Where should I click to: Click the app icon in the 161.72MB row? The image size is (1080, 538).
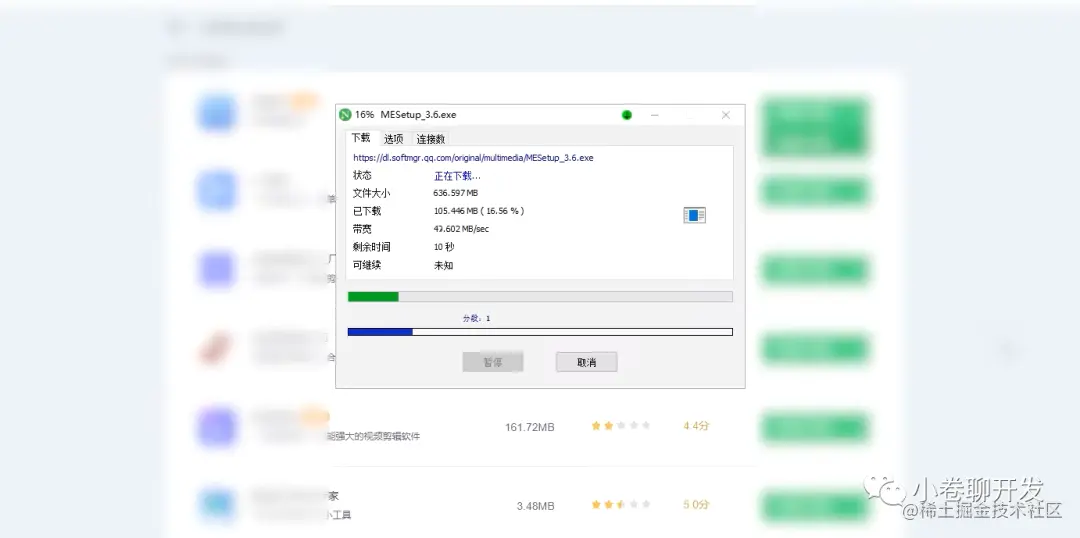(217, 426)
